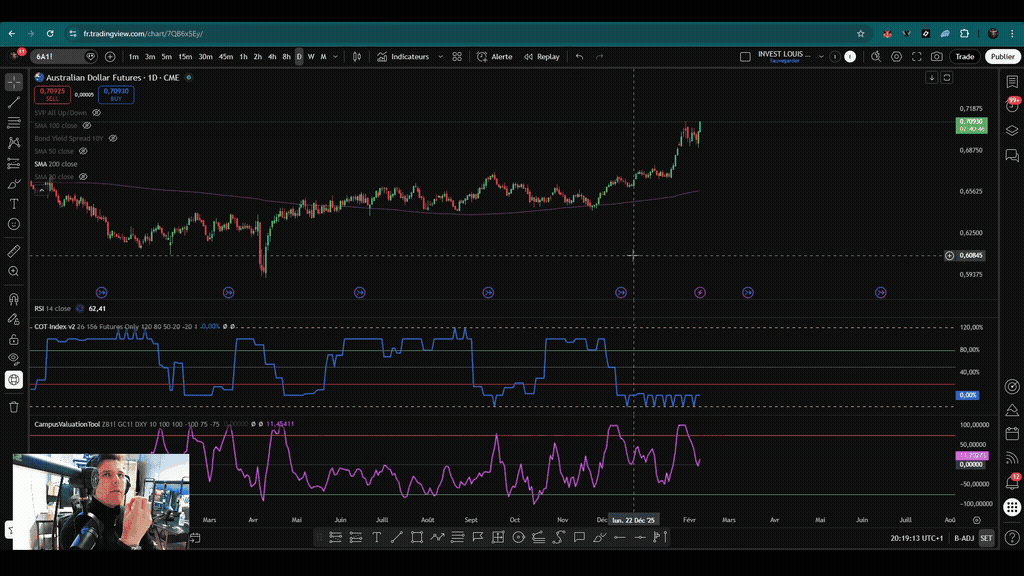
Task: Open the chart settings hexagon icon
Action: tap(896, 57)
